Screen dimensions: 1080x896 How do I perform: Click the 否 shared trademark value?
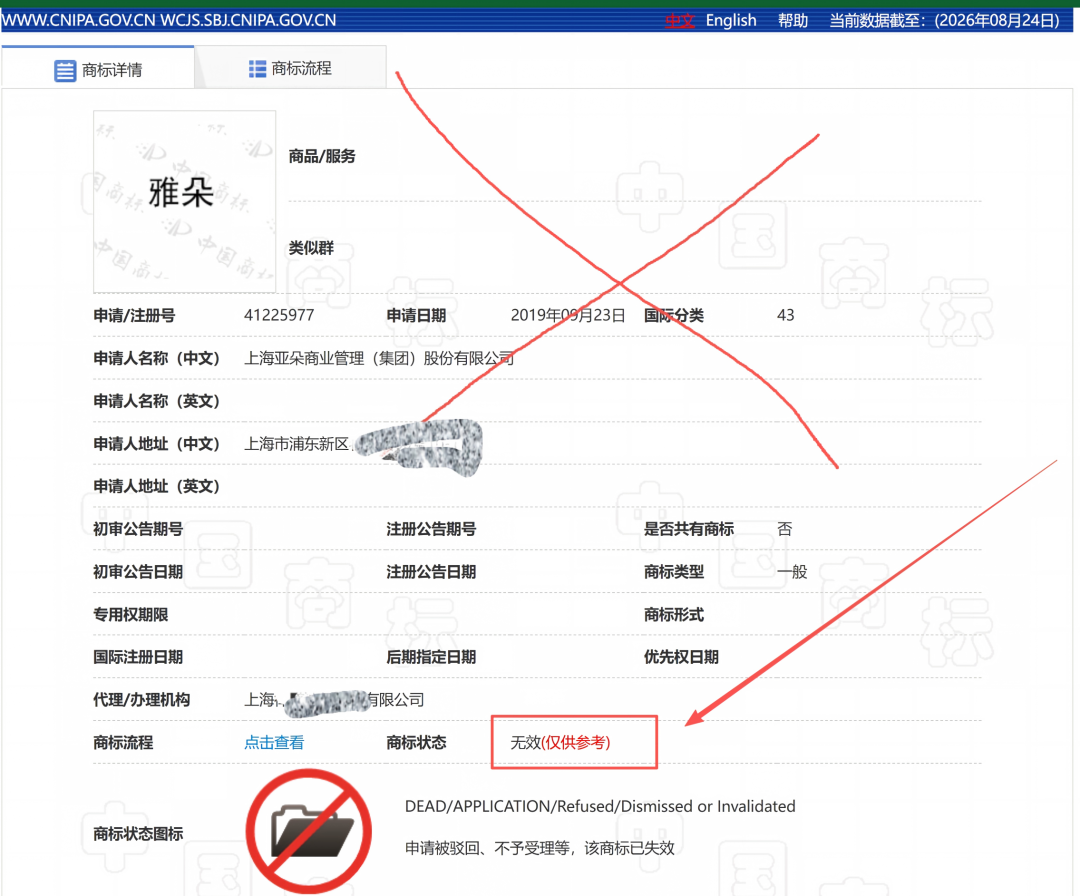pos(785,529)
